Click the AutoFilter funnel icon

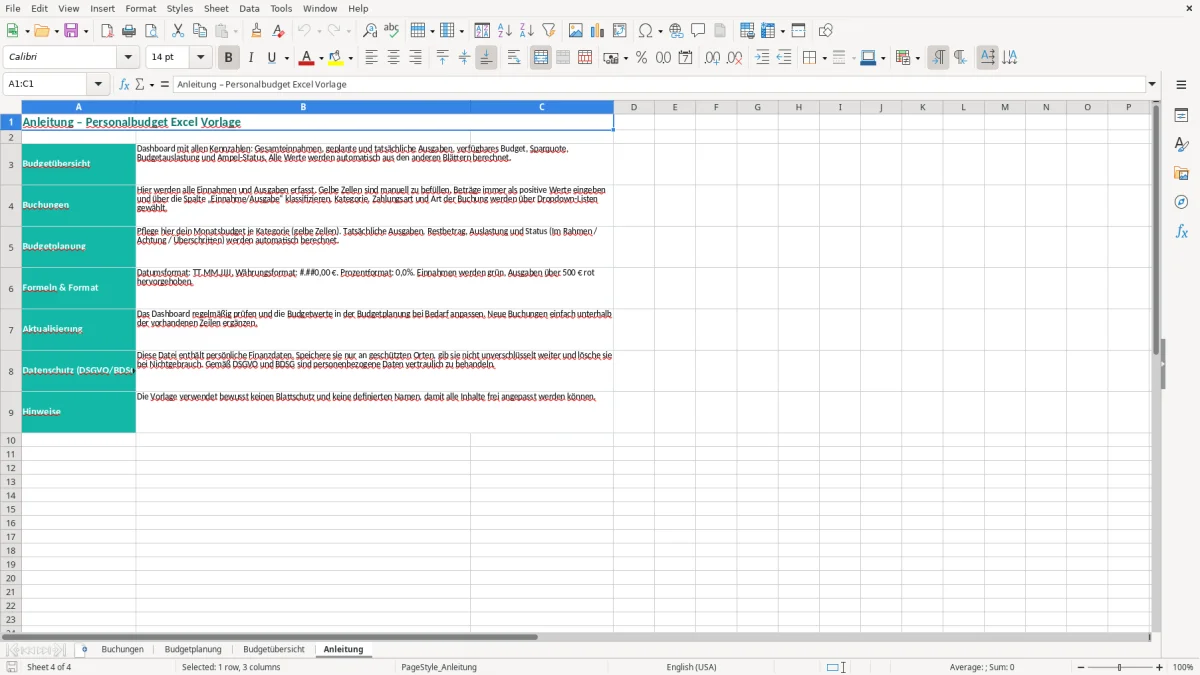(x=549, y=31)
